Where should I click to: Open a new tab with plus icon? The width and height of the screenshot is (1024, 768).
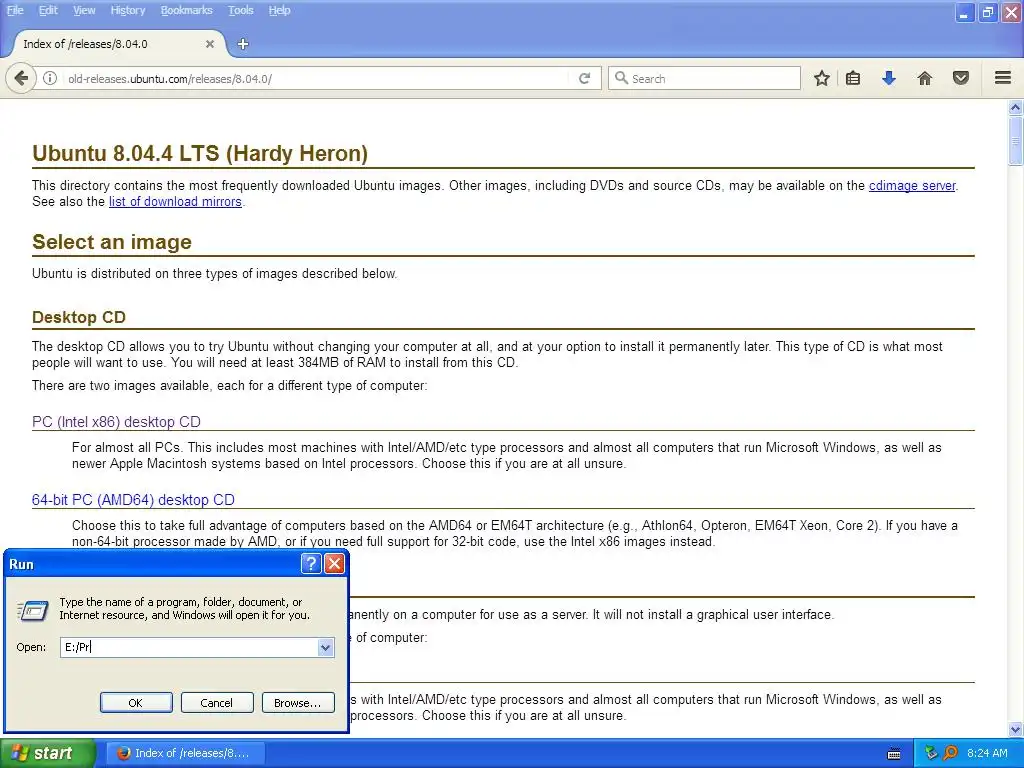243,44
